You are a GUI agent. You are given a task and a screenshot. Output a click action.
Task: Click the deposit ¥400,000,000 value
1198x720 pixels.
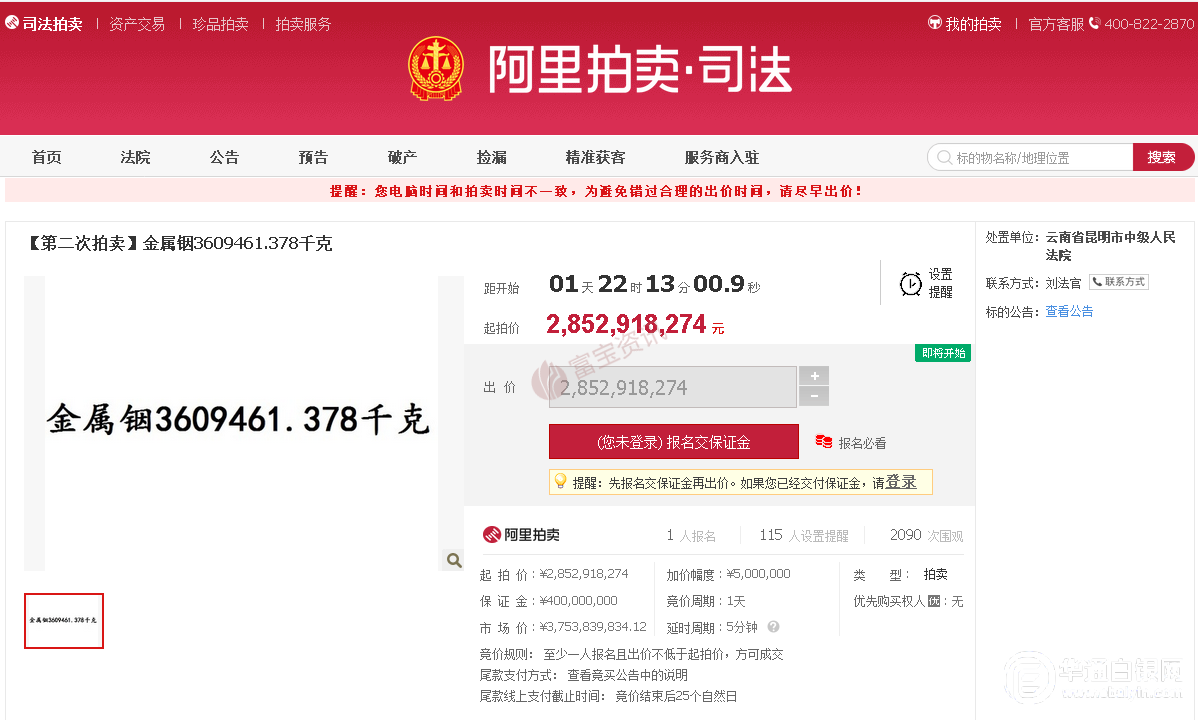[578, 601]
